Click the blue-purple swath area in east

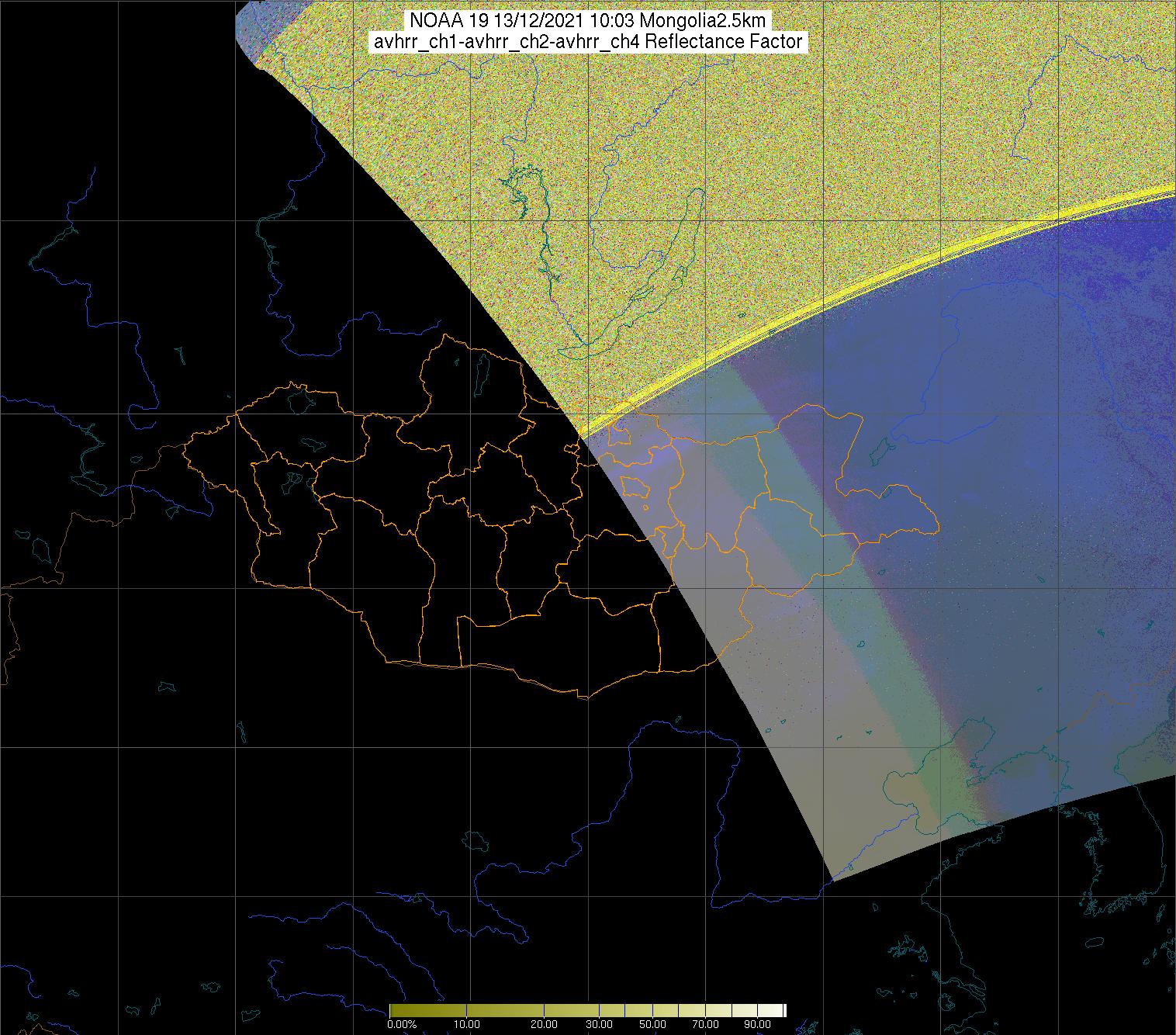[x=1047, y=466]
